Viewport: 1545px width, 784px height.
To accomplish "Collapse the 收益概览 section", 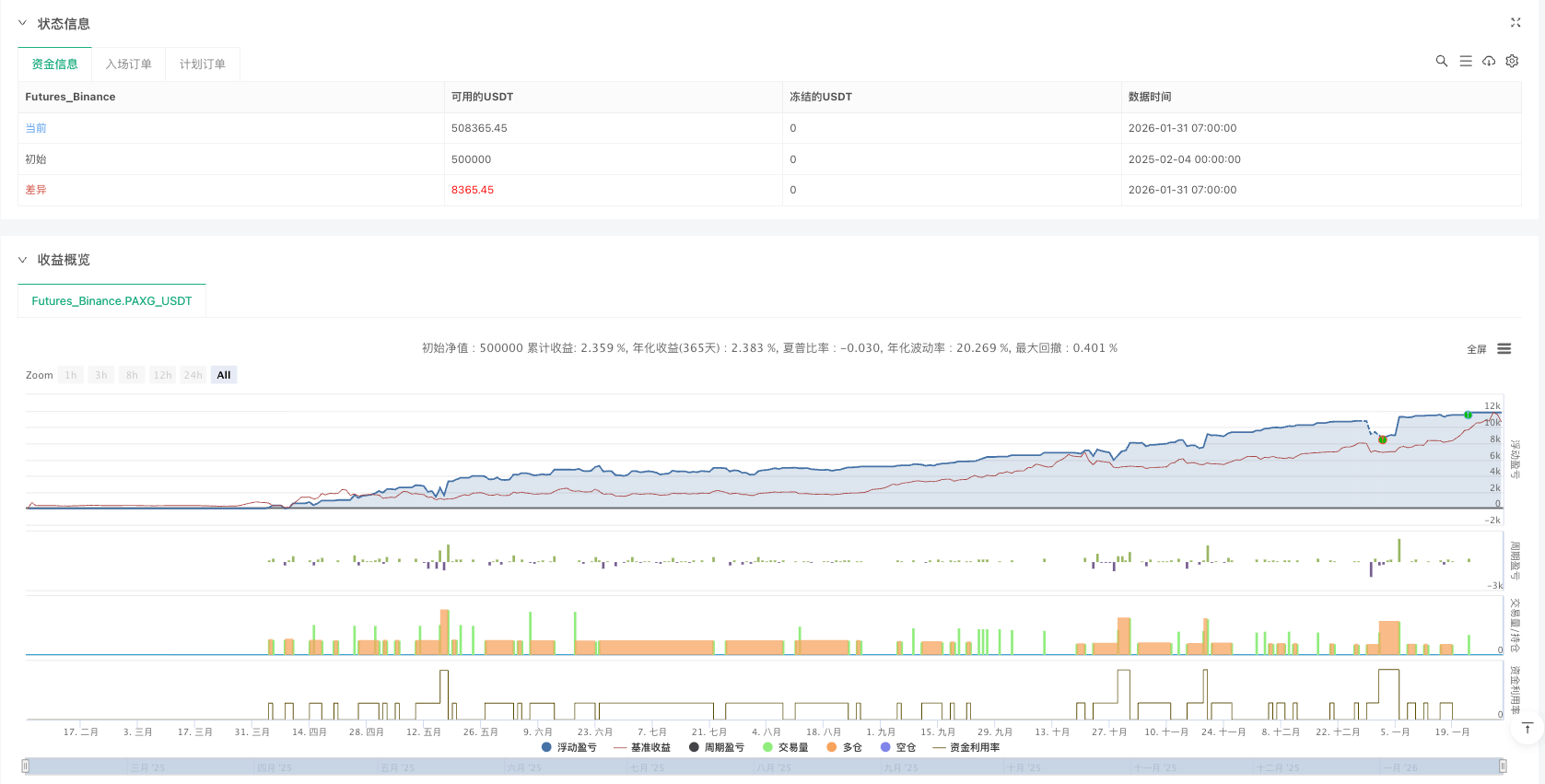I will point(23,260).
